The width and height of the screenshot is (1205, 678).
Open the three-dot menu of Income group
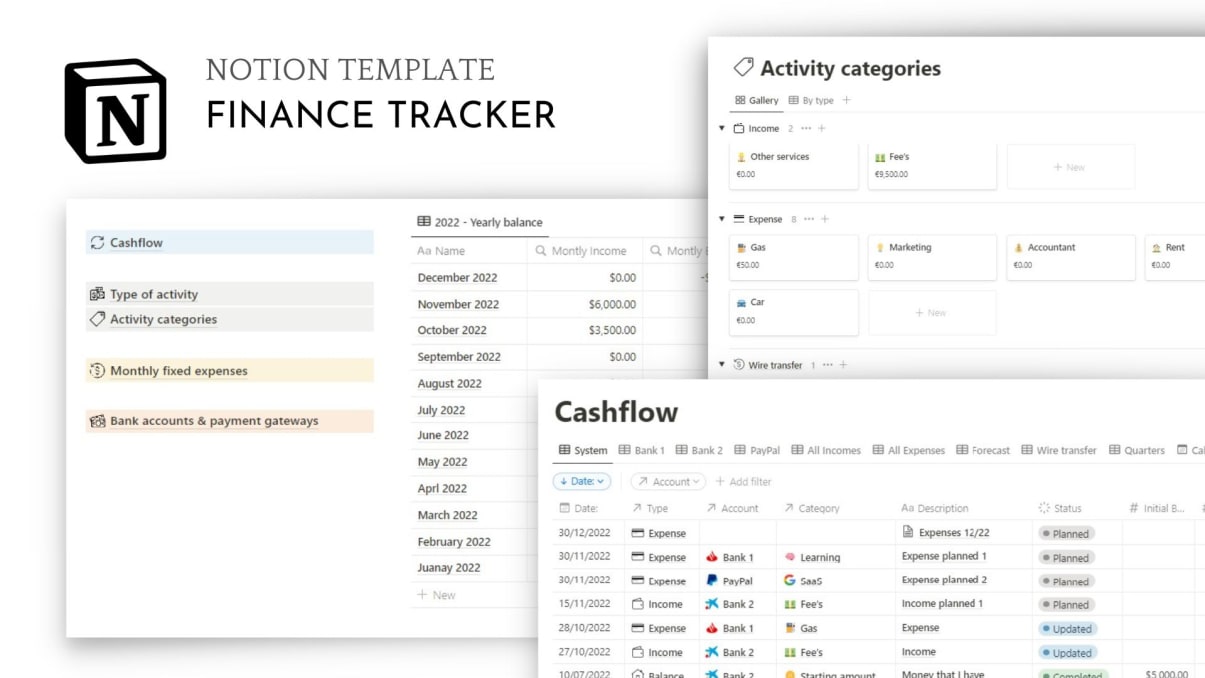tap(806, 128)
